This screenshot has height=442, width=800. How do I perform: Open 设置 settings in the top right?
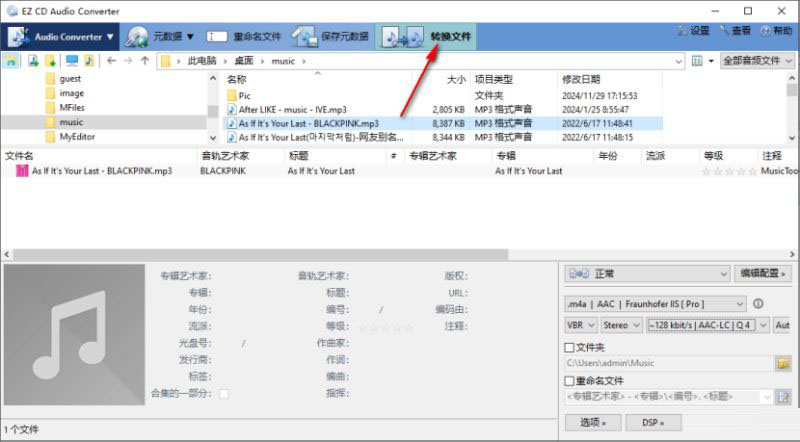point(693,31)
